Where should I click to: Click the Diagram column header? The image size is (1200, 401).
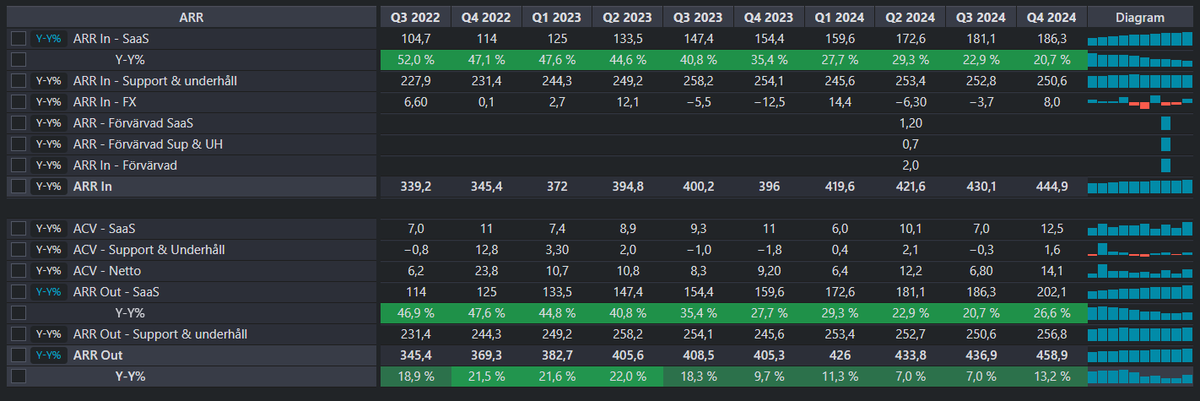click(x=1141, y=17)
